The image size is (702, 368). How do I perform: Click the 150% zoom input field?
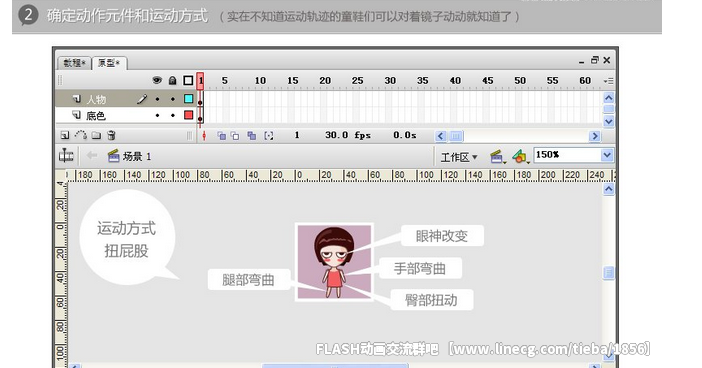[567, 155]
